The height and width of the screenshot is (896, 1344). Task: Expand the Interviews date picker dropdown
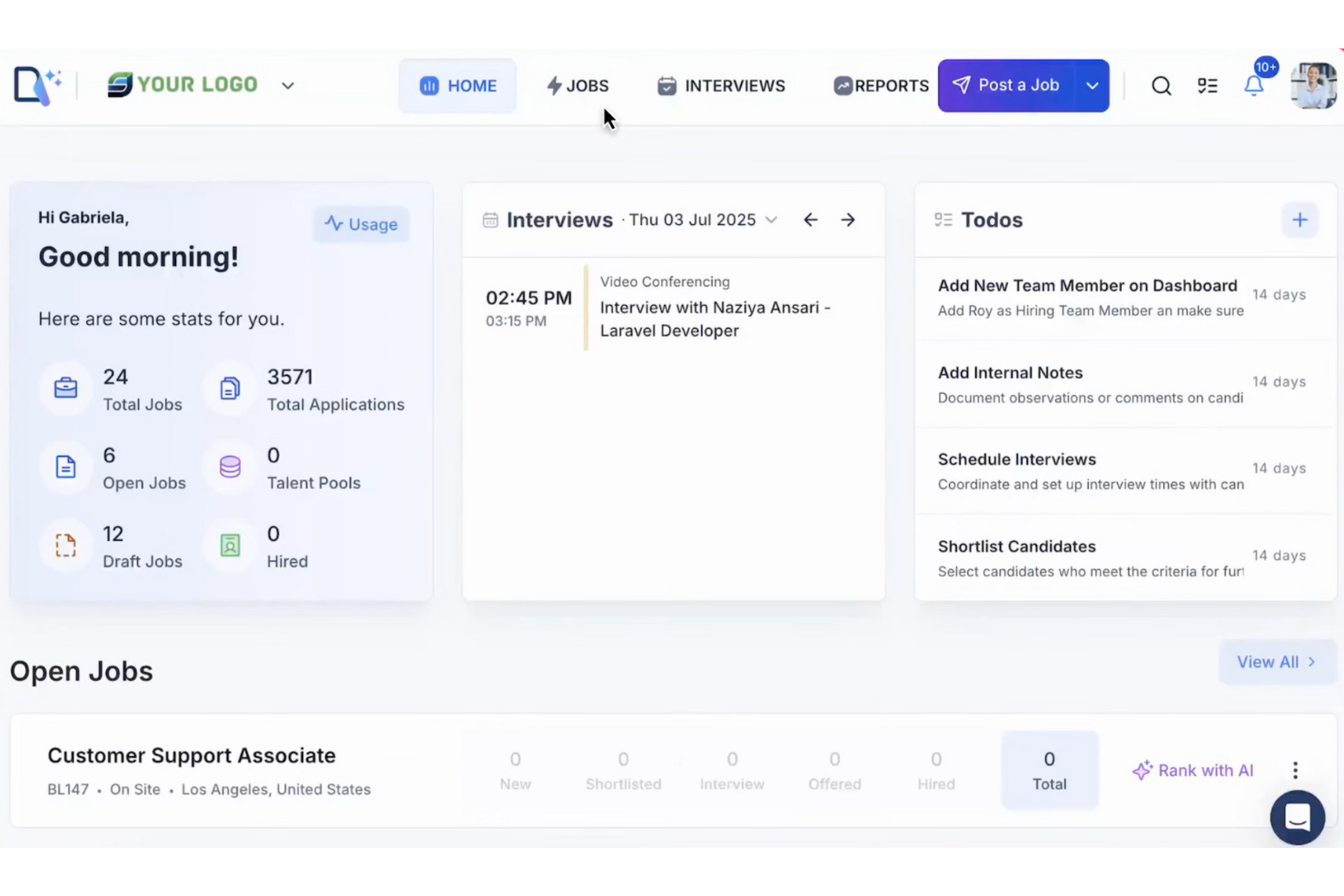pyautogui.click(x=771, y=219)
